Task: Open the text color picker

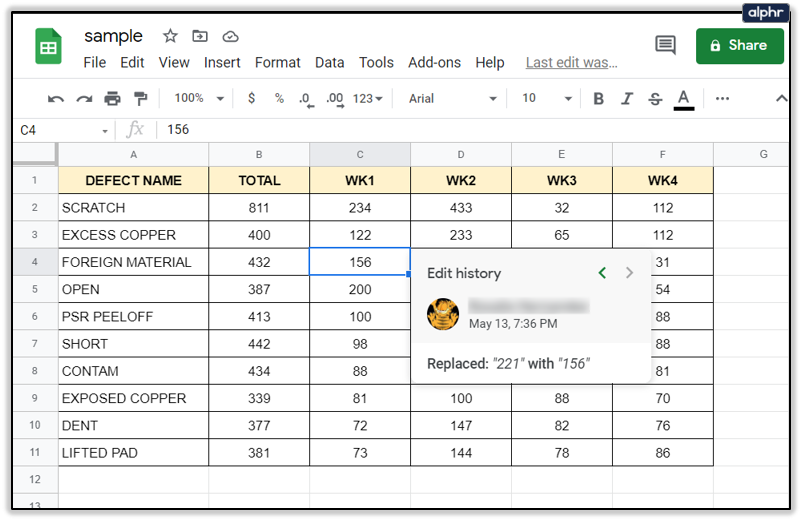Action: pyautogui.click(x=684, y=99)
